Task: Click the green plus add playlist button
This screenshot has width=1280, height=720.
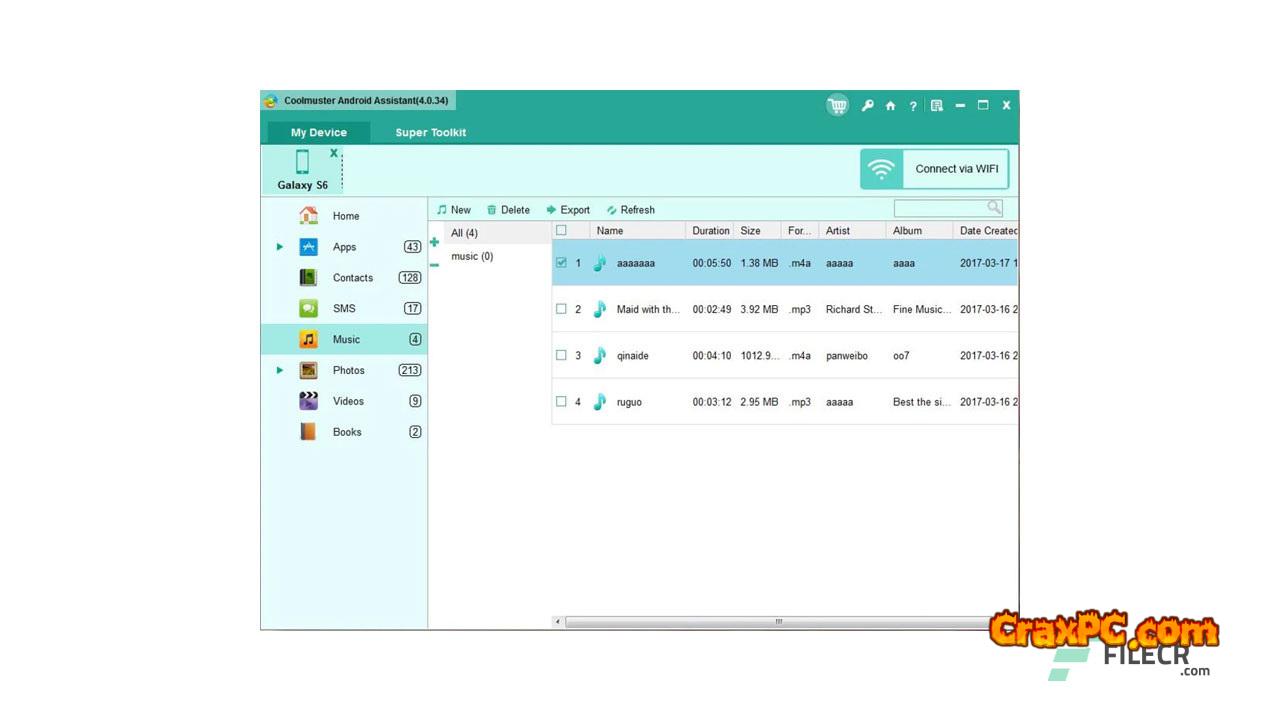Action: [x=434, y=242]
